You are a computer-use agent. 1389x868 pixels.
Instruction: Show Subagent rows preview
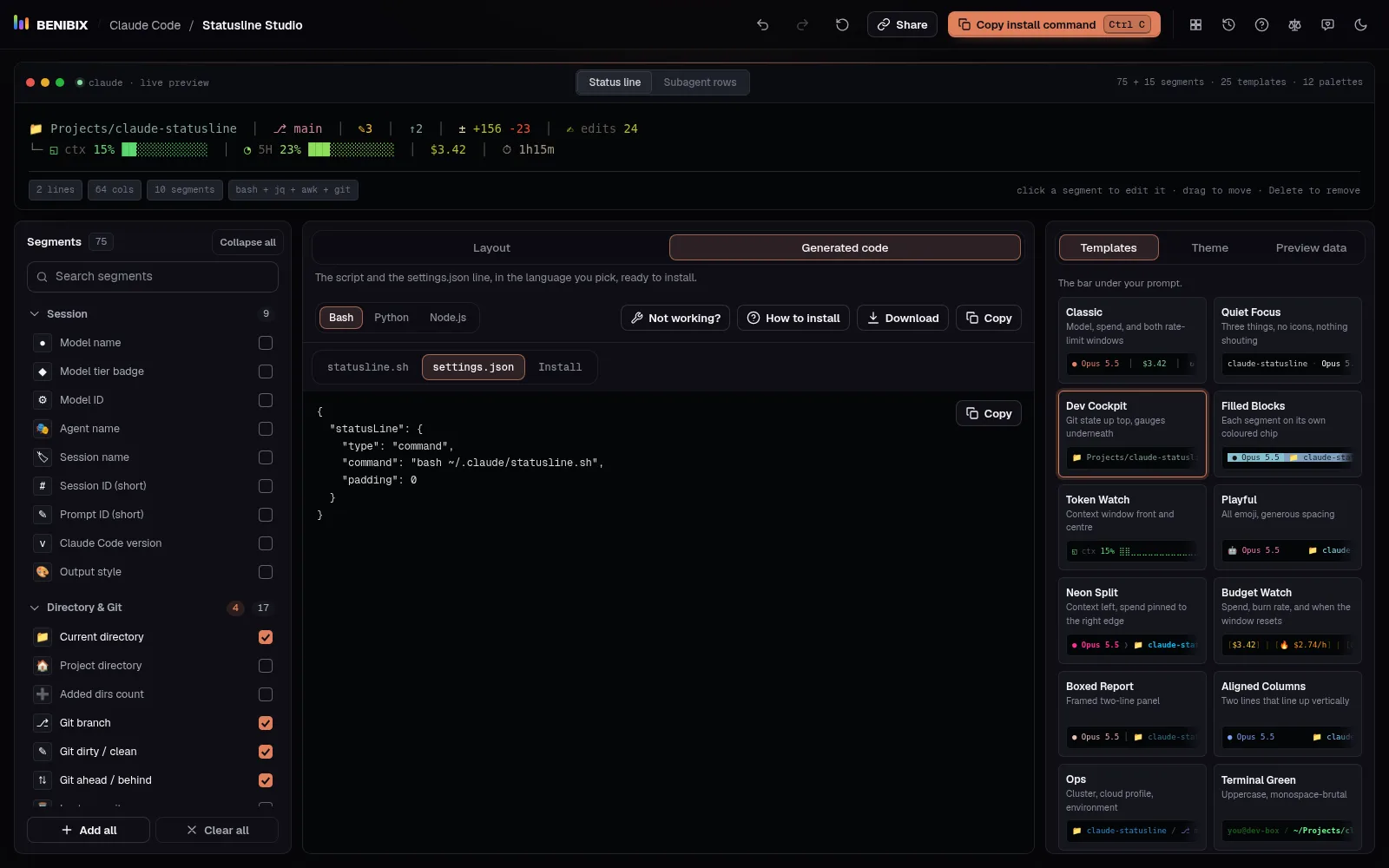700,82
